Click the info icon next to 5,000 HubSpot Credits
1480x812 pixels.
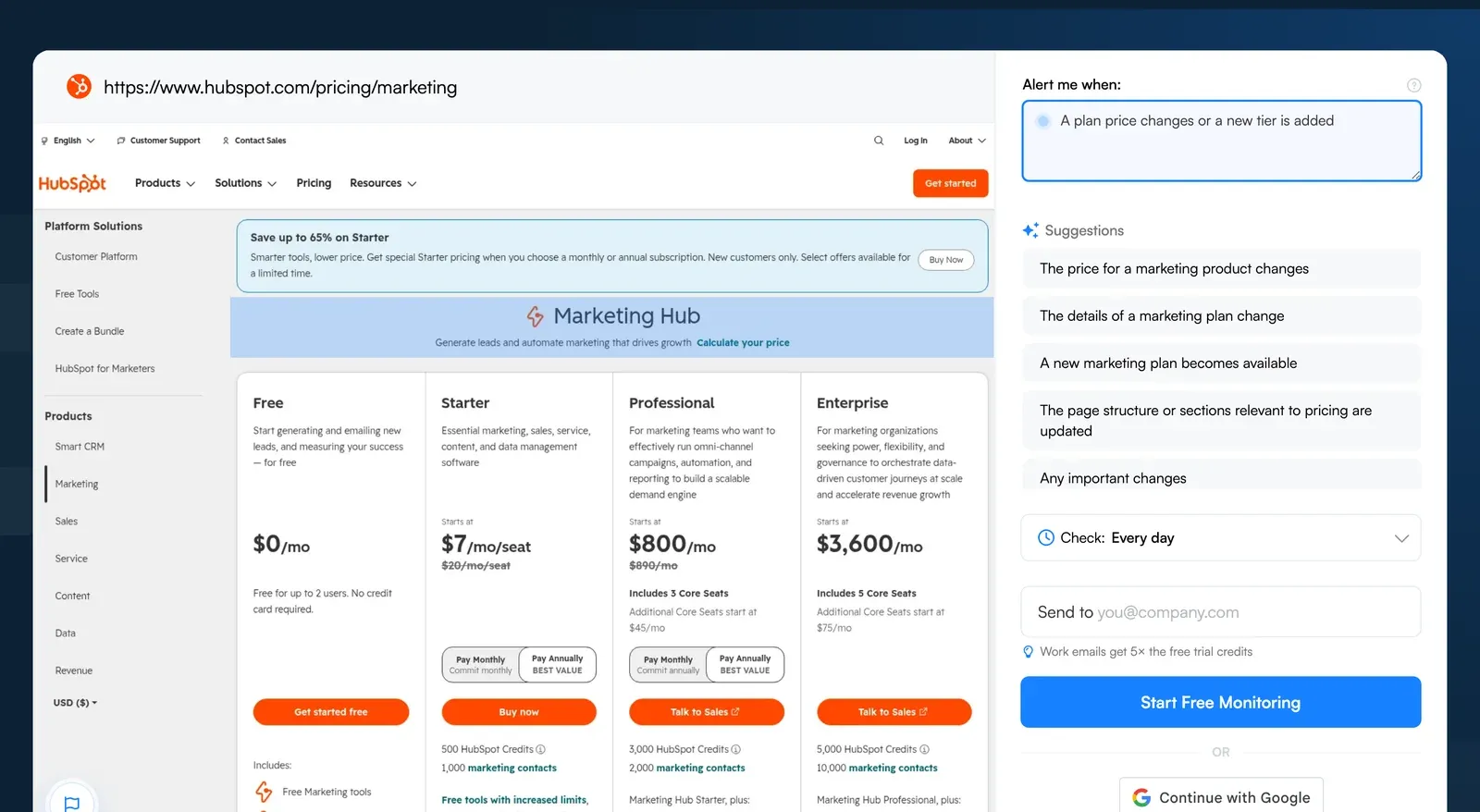point(924,749)
